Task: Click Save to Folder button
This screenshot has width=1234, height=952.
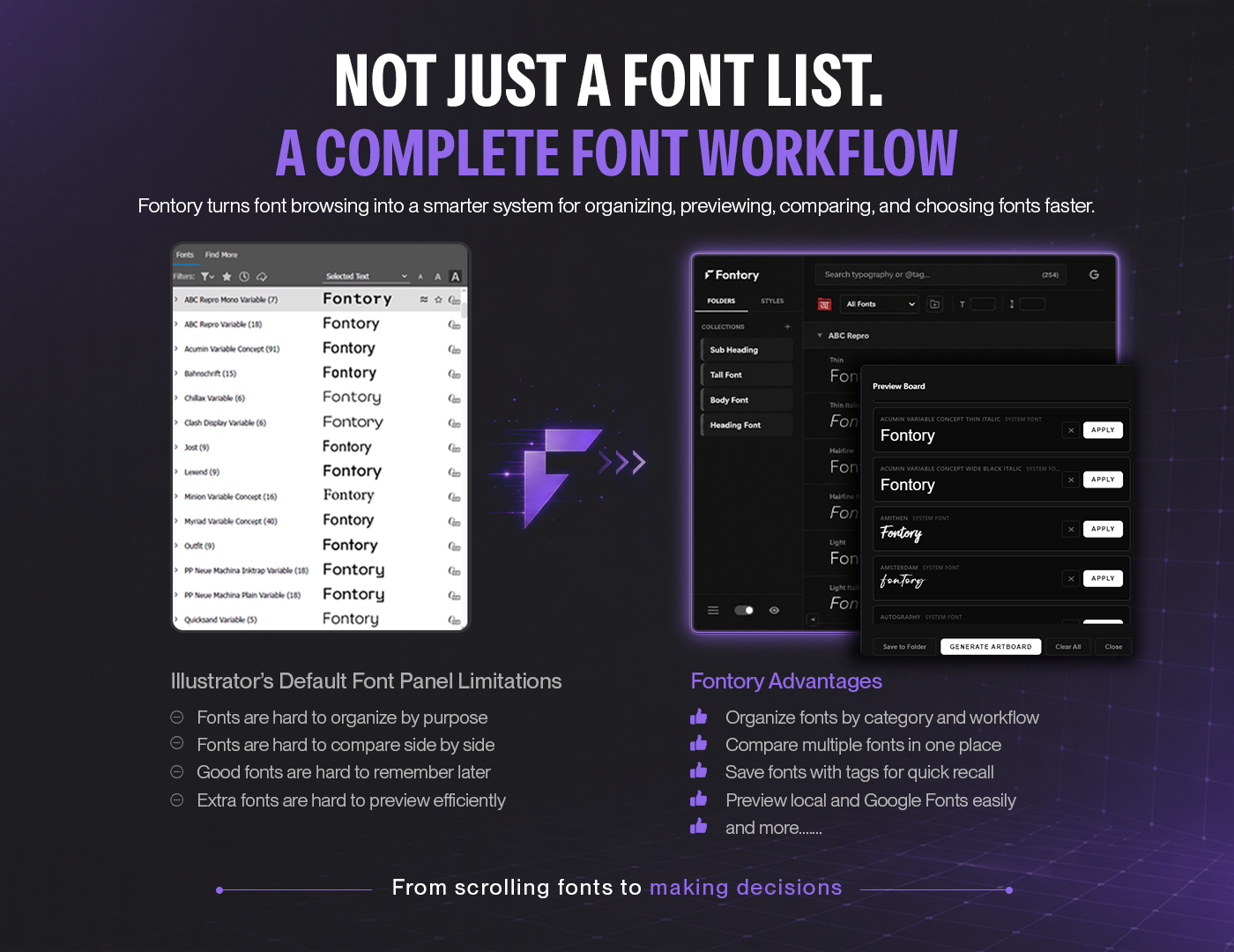Action: pyautogui.click(x=904, y=647)
